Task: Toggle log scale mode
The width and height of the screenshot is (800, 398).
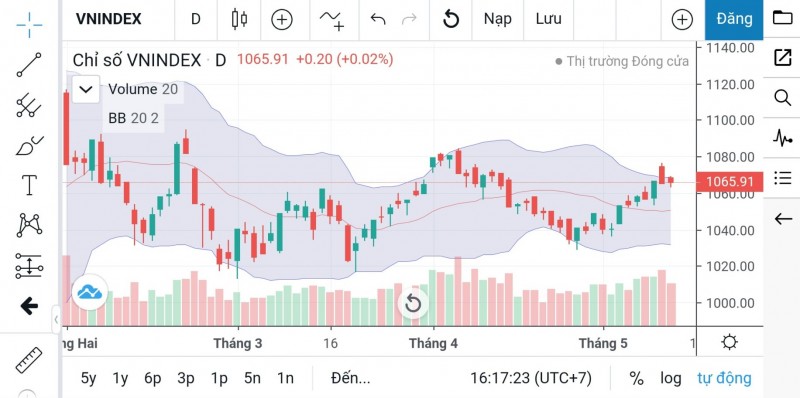Action: point(670,378)
